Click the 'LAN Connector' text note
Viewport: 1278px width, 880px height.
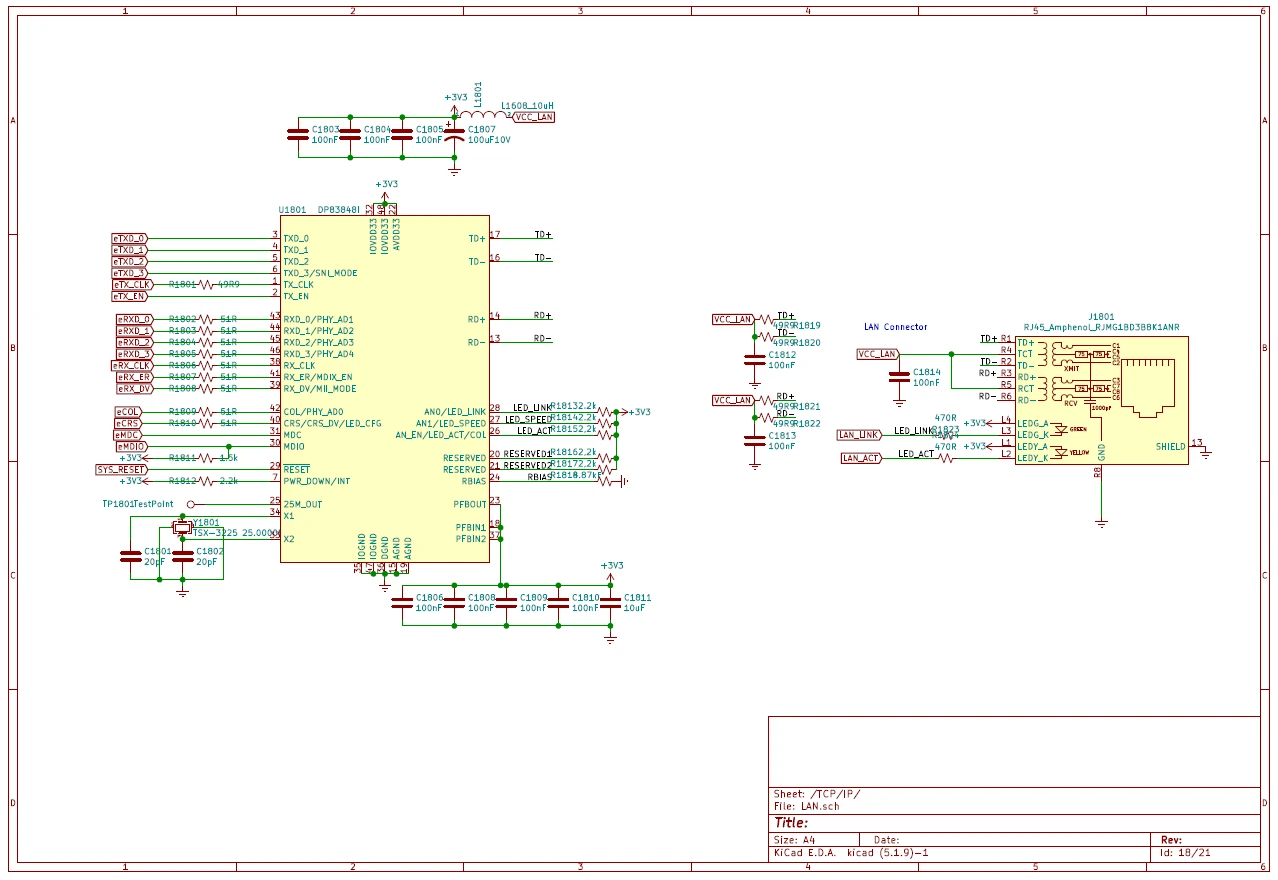click(x=895, y=327)
